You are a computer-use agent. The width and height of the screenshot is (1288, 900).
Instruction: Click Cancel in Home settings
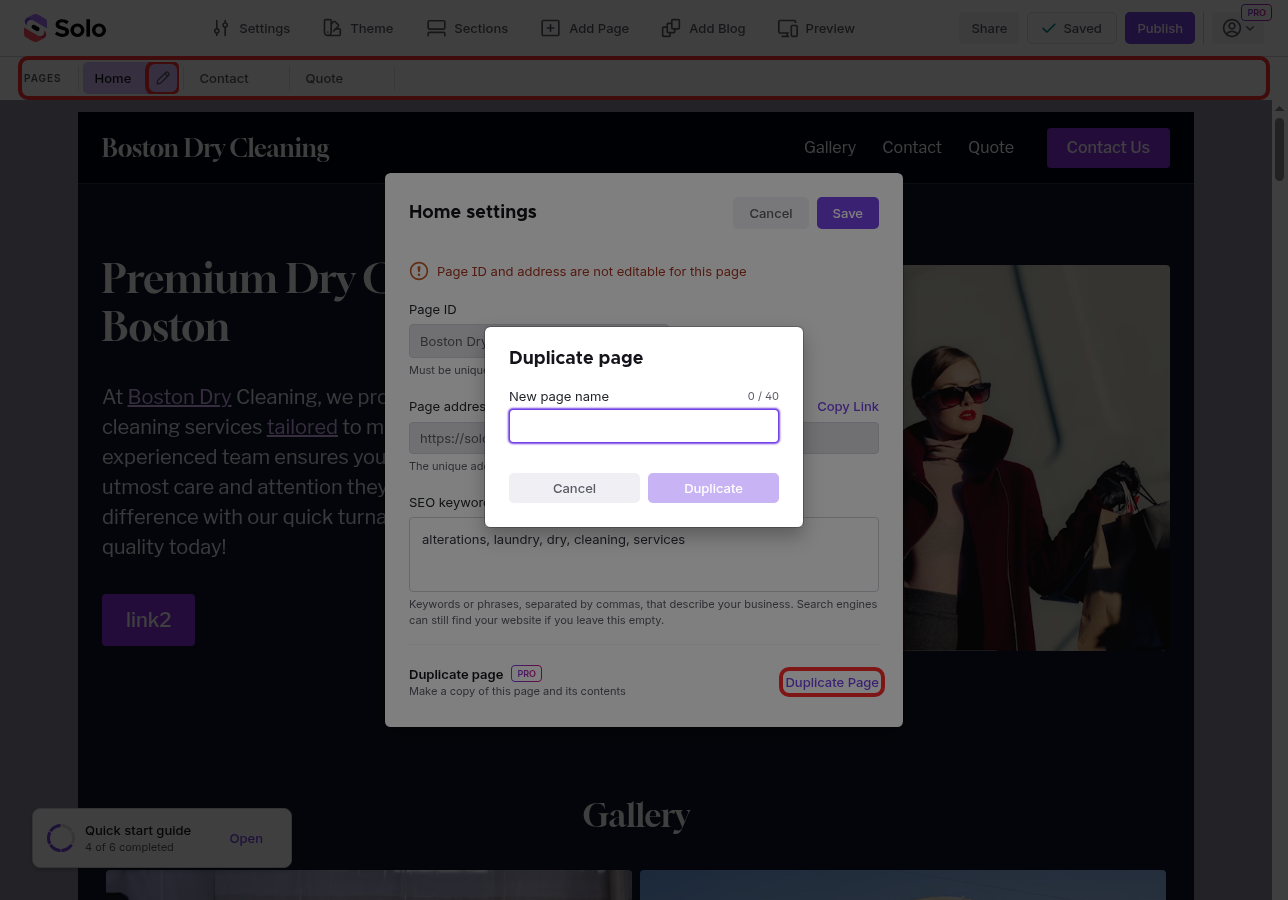771,213
